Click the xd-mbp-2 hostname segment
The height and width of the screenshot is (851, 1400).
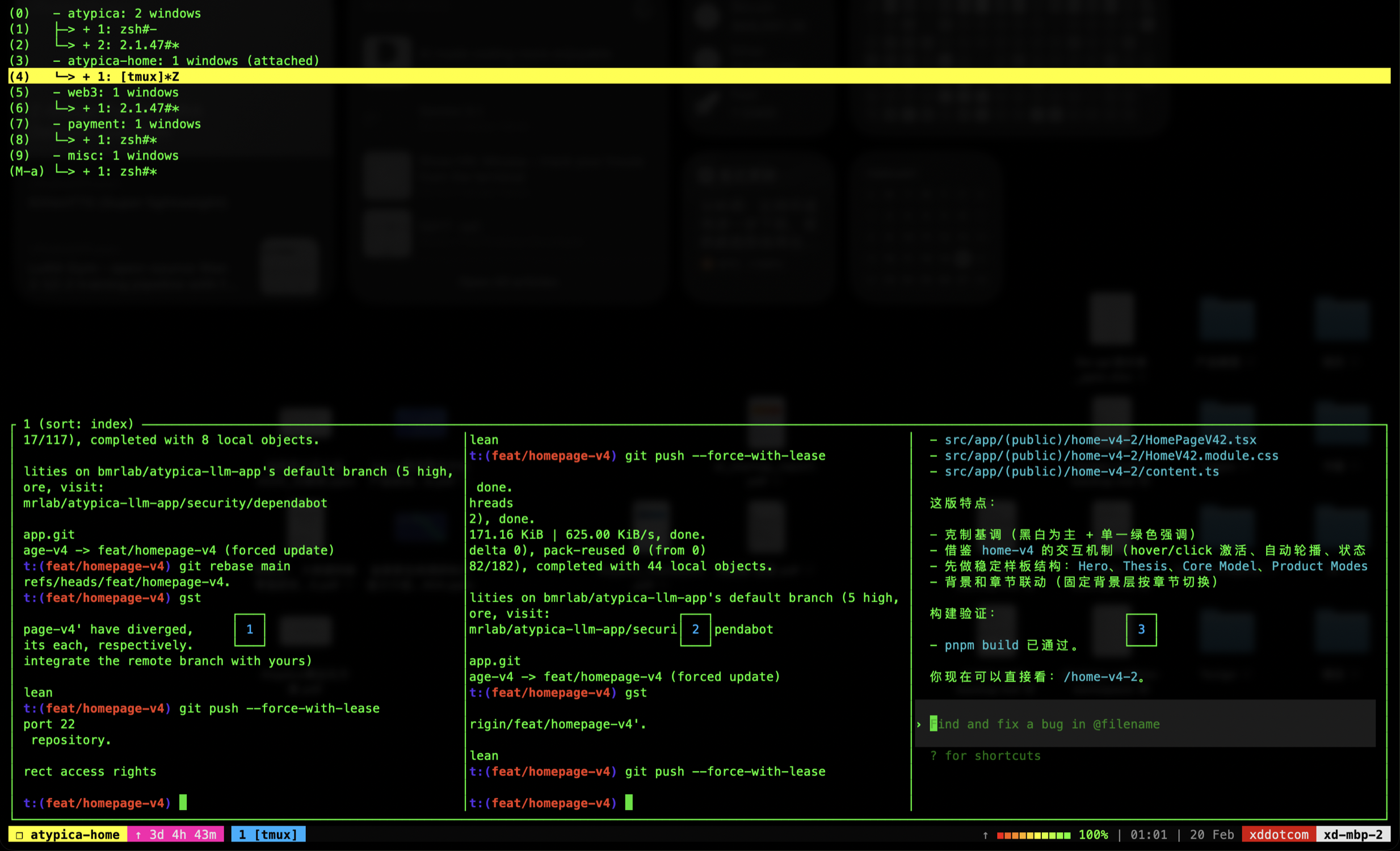pos(1353,834)
